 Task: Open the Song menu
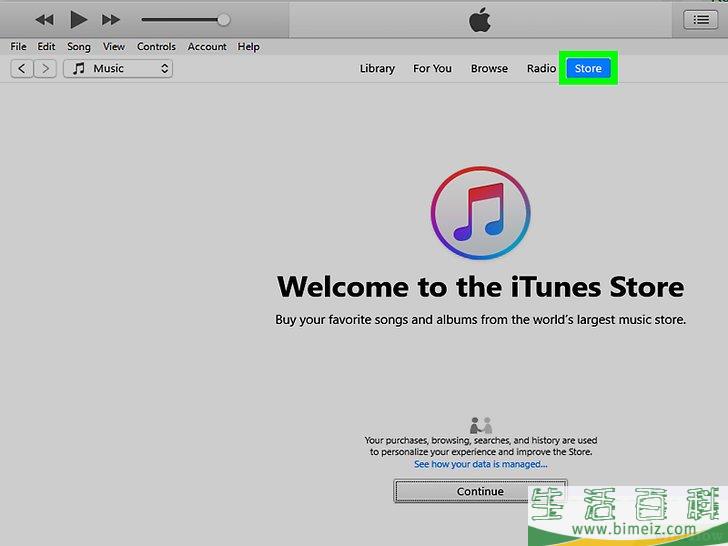click(x=78, y=47)
